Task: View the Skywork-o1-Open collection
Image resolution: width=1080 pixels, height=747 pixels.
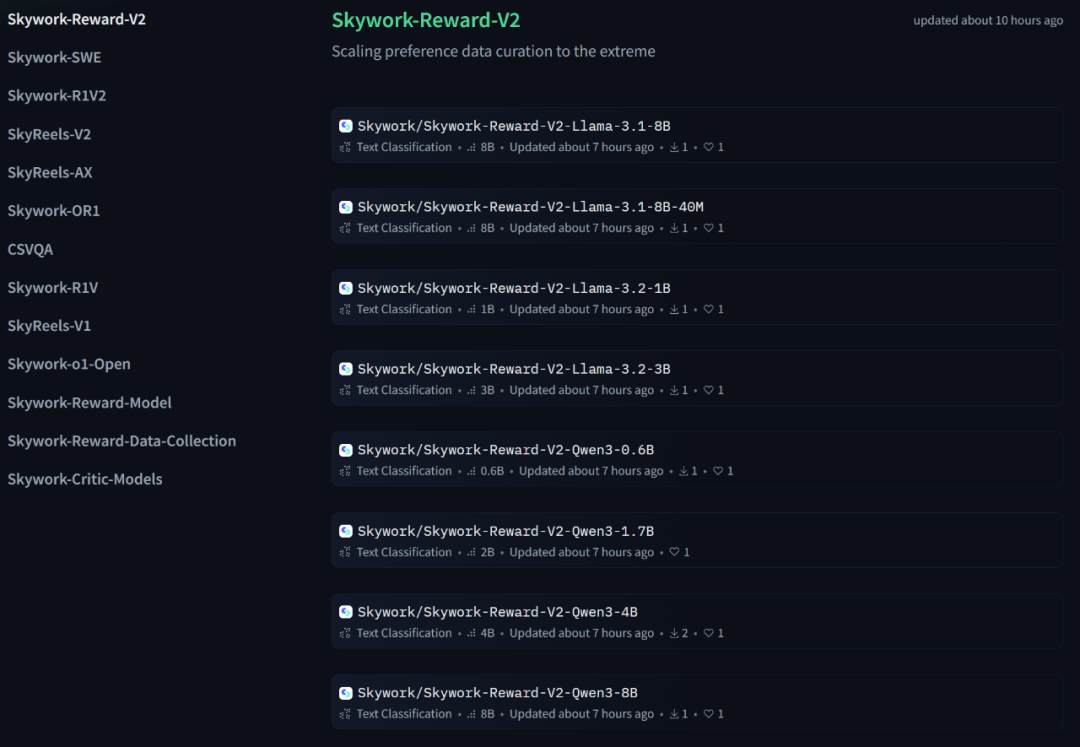Action: [69, 364]
